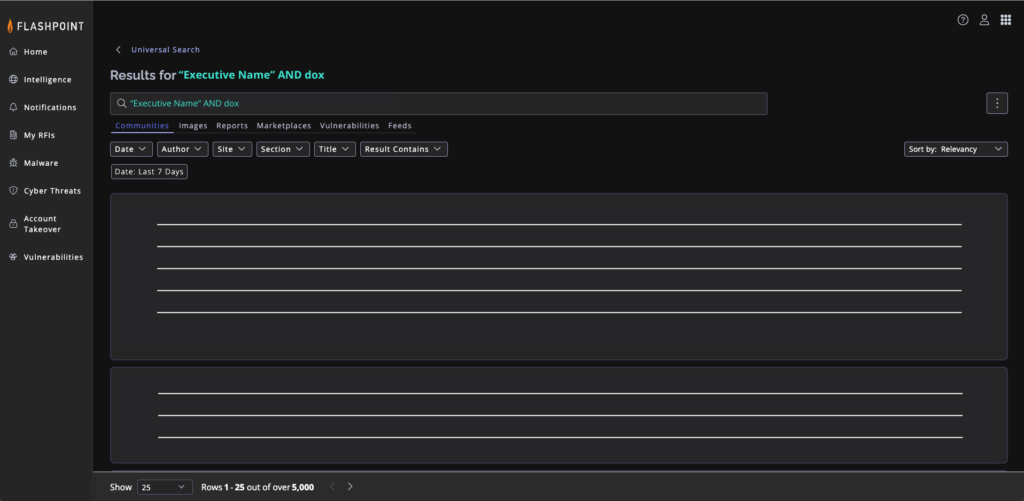This screenshot has height=501, width=1024.
Task: Open the three-dot options menu
Action: tap(997, 103)
